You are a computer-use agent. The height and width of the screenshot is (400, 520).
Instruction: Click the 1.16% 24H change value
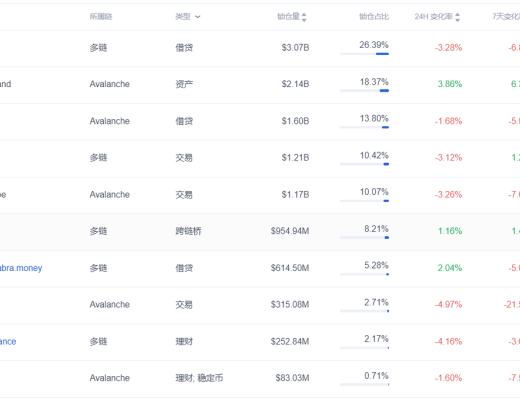[x=450, y=231]
